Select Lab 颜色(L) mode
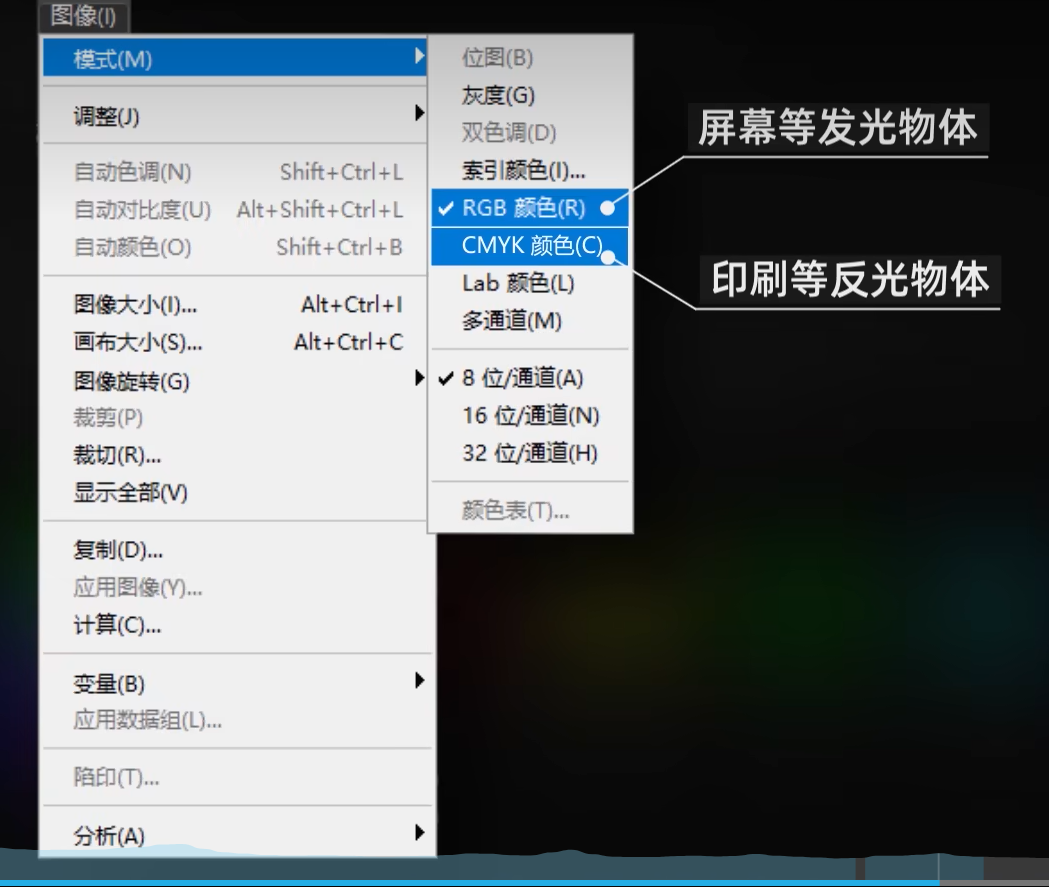This screenshot has height=887, width=1049. [x=518, y=283]
